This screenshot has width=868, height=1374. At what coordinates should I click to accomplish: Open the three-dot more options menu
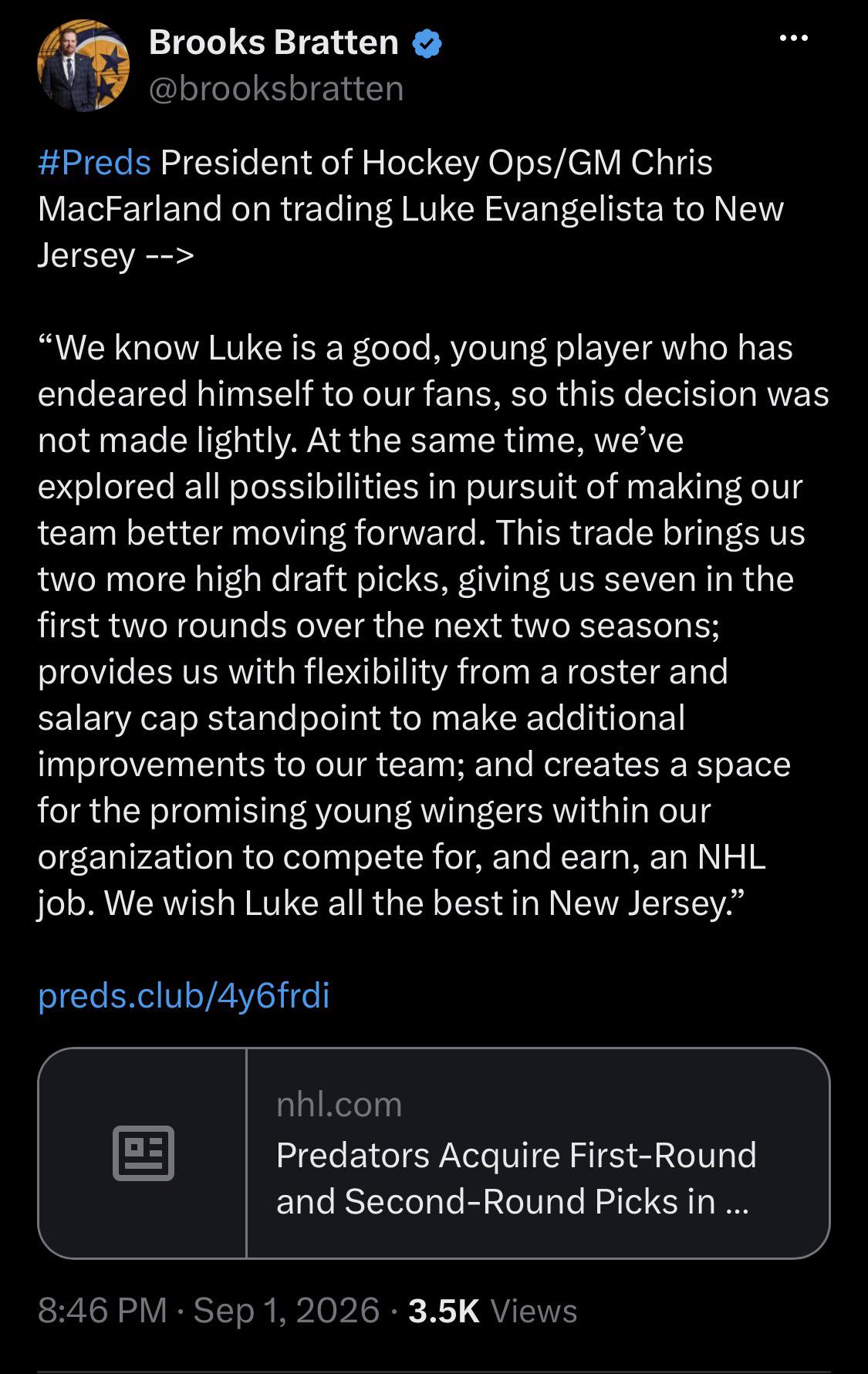tap(794, 38)
